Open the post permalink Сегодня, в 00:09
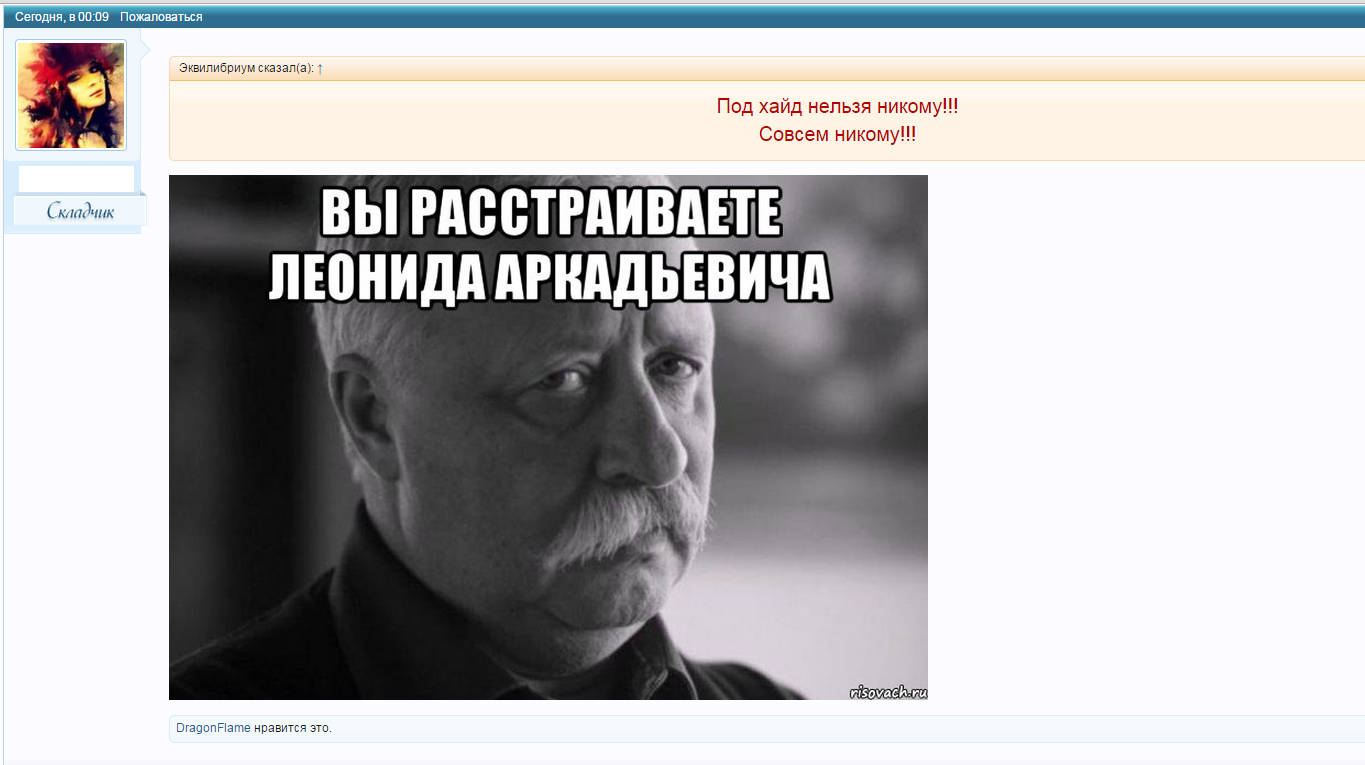 [x=61, y=17]
